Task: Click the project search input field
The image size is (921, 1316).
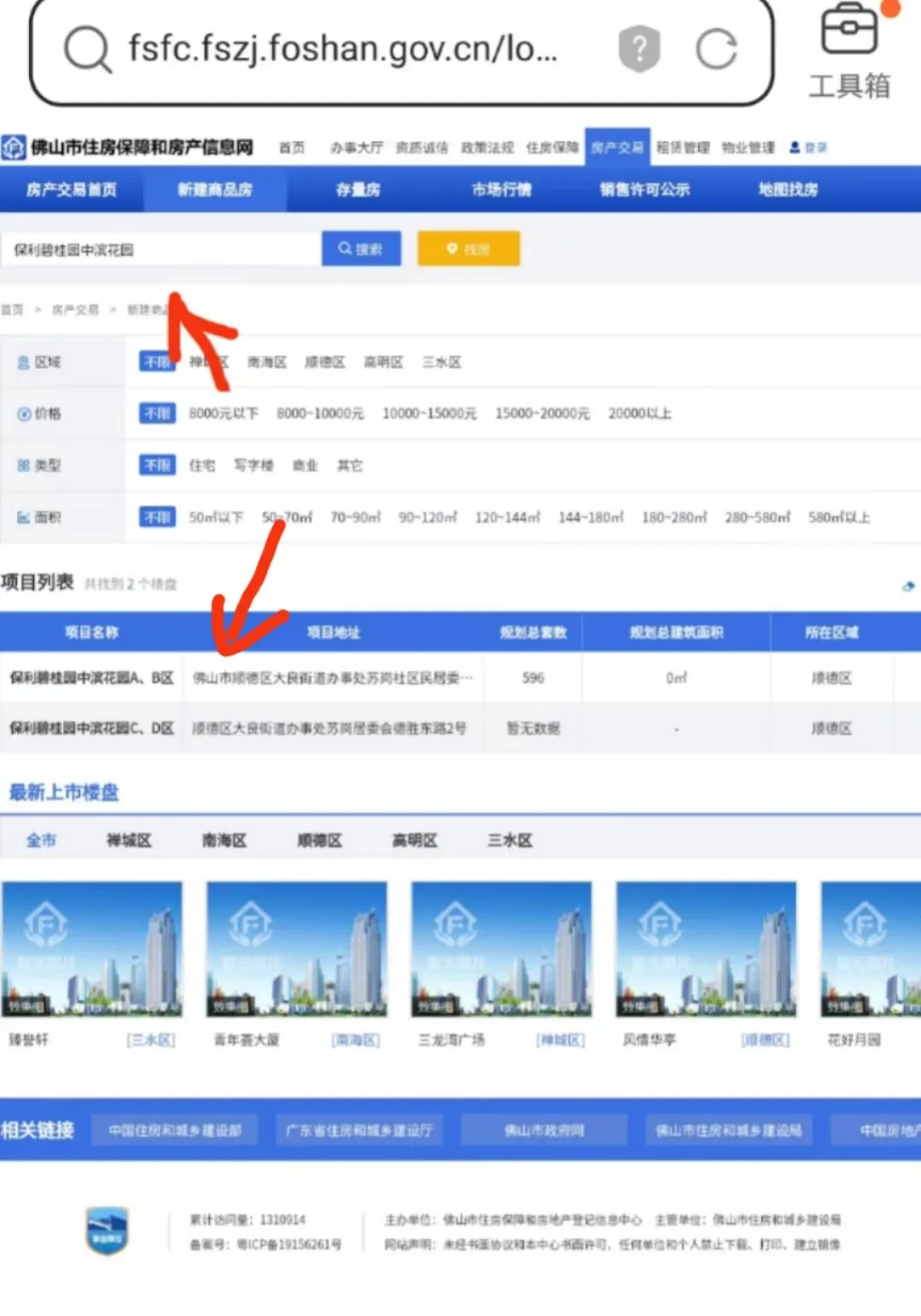Action: click(x=161, y=249)
